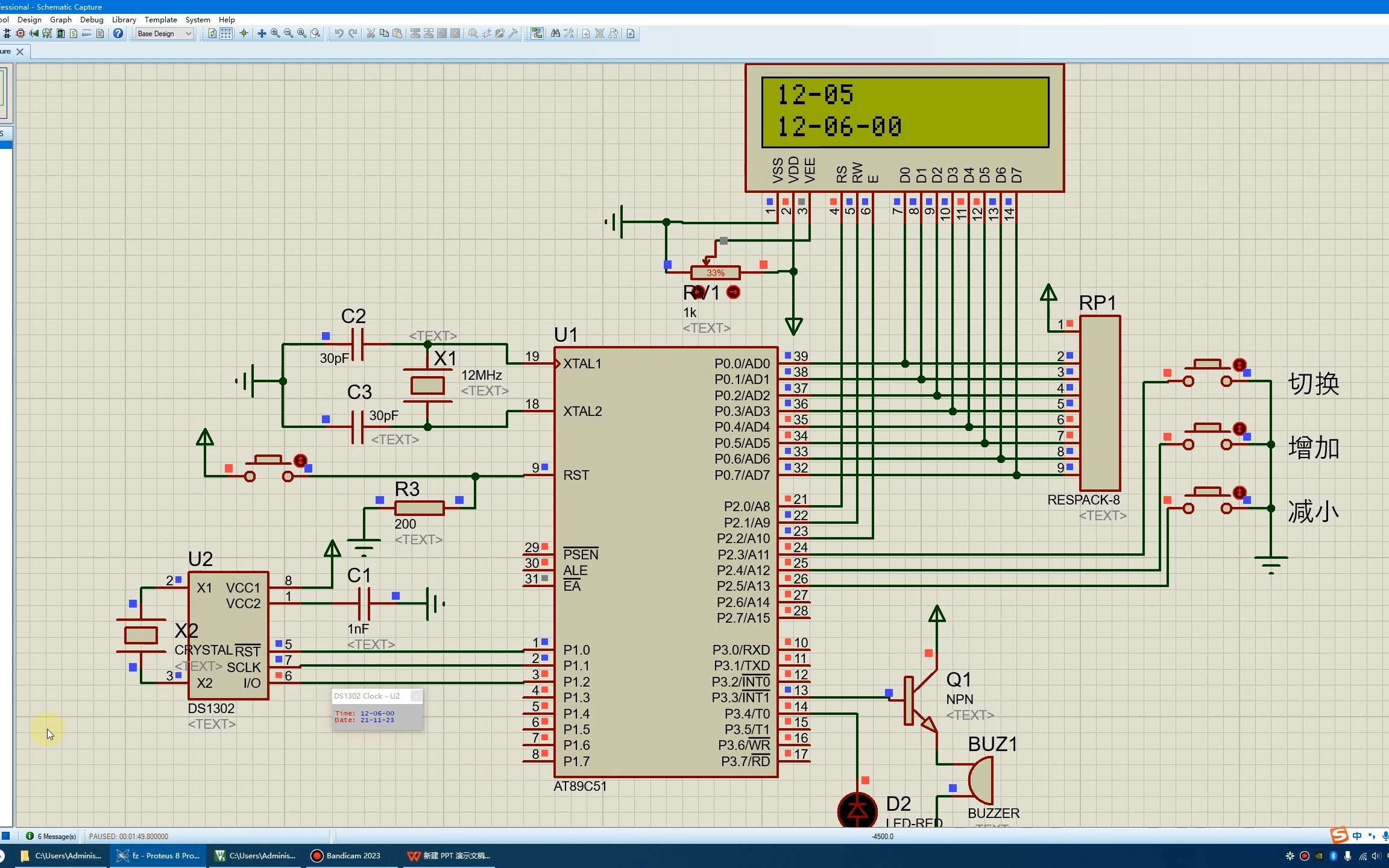
Task: Open Search and Tag binoculars icon
Action: 555,34
